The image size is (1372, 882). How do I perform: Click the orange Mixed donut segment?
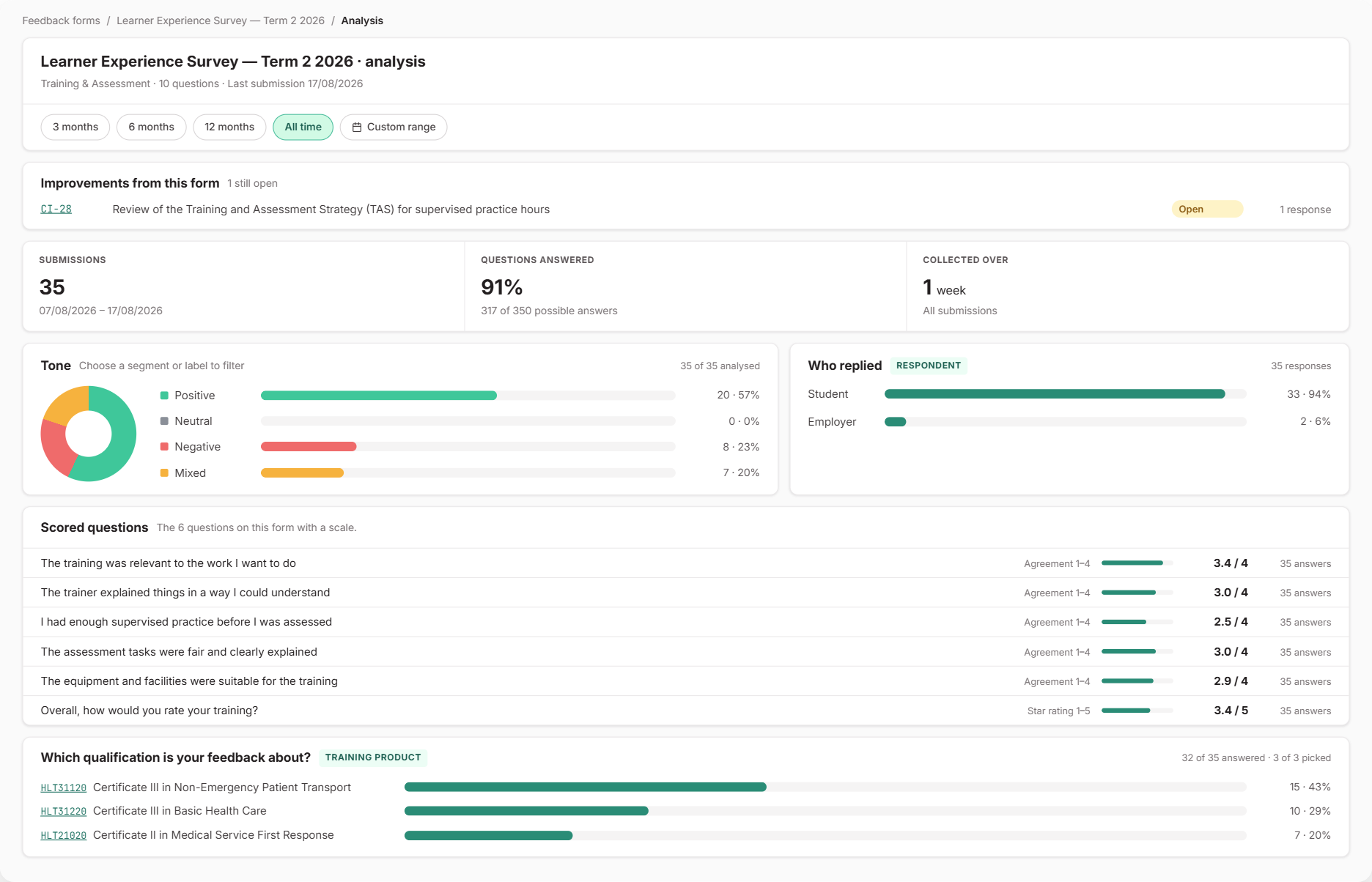(x=67, y=404)
